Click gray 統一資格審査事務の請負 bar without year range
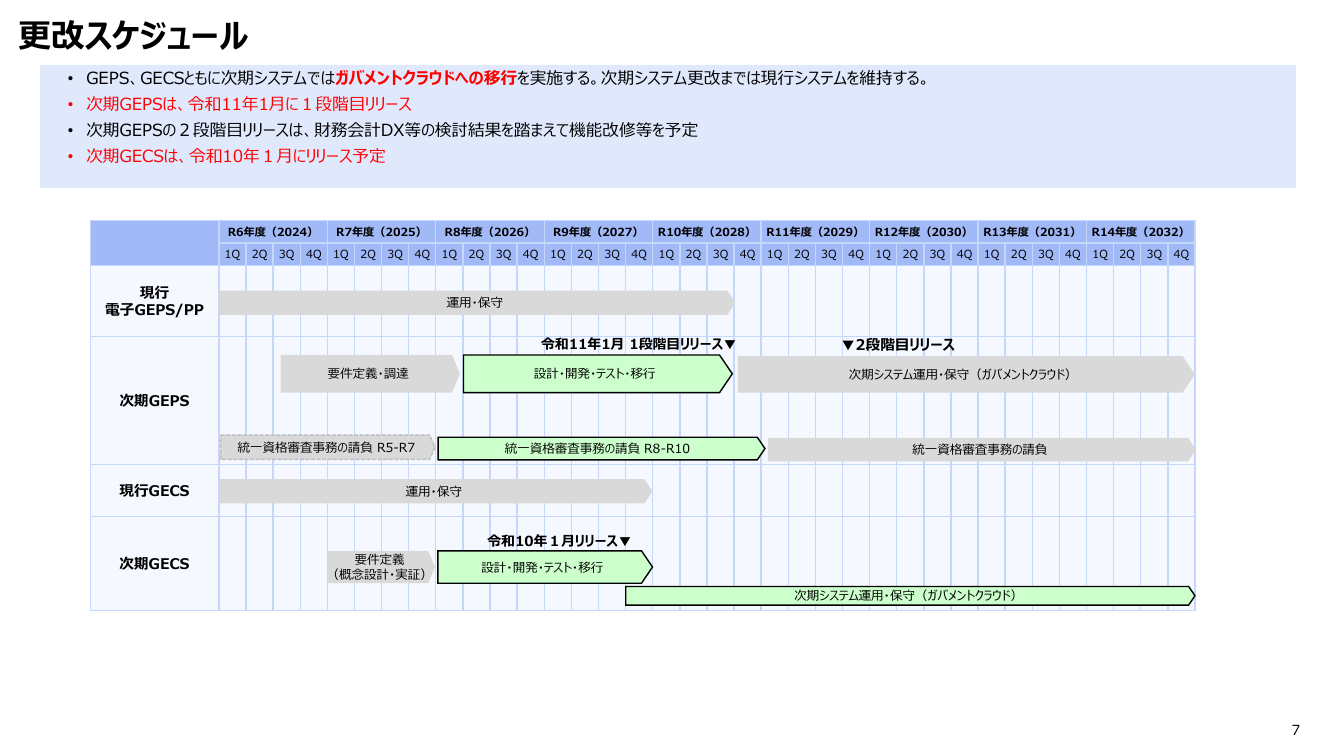Image resolution: width=1334 pixels, height=750 pixels. [x=980, y=449]
